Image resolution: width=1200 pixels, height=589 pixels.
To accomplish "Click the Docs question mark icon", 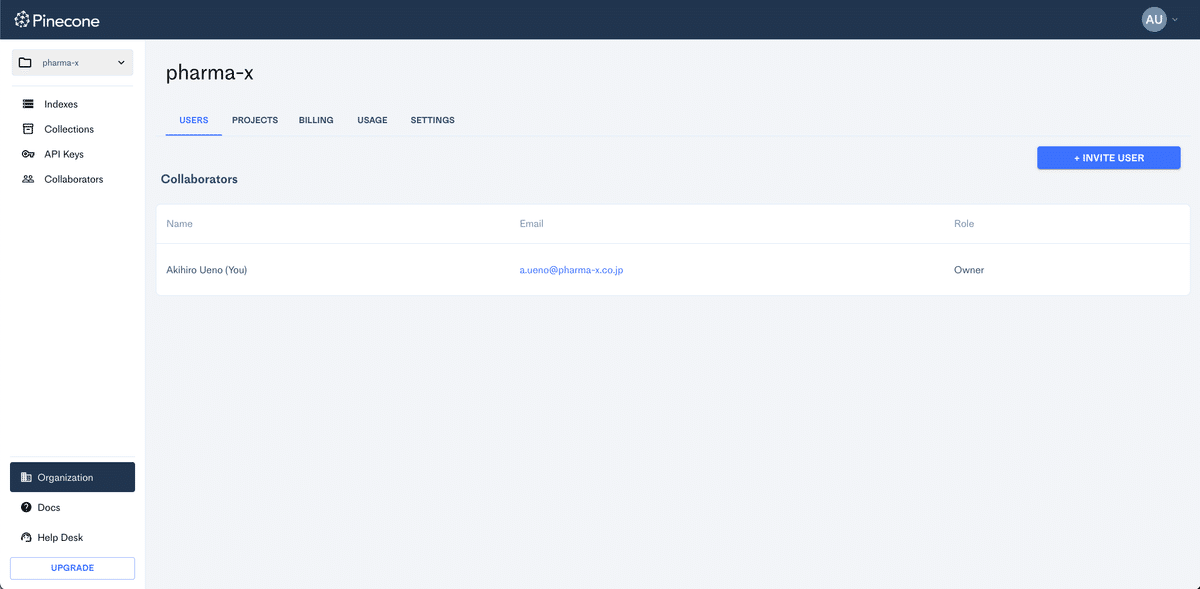I will click(26, 508).
